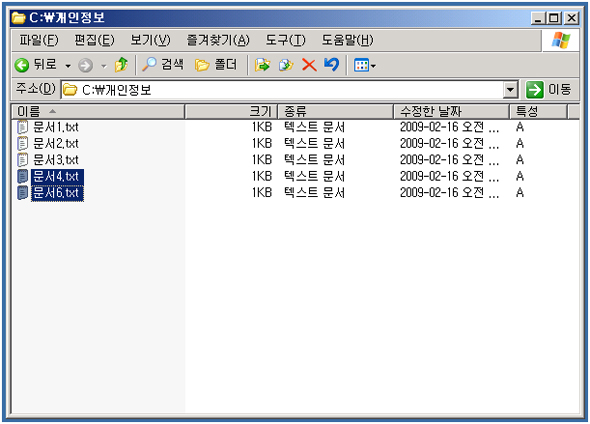Screen dimensions: 590x424
Task: Click the Windows logo throbber
Action: 561,40
